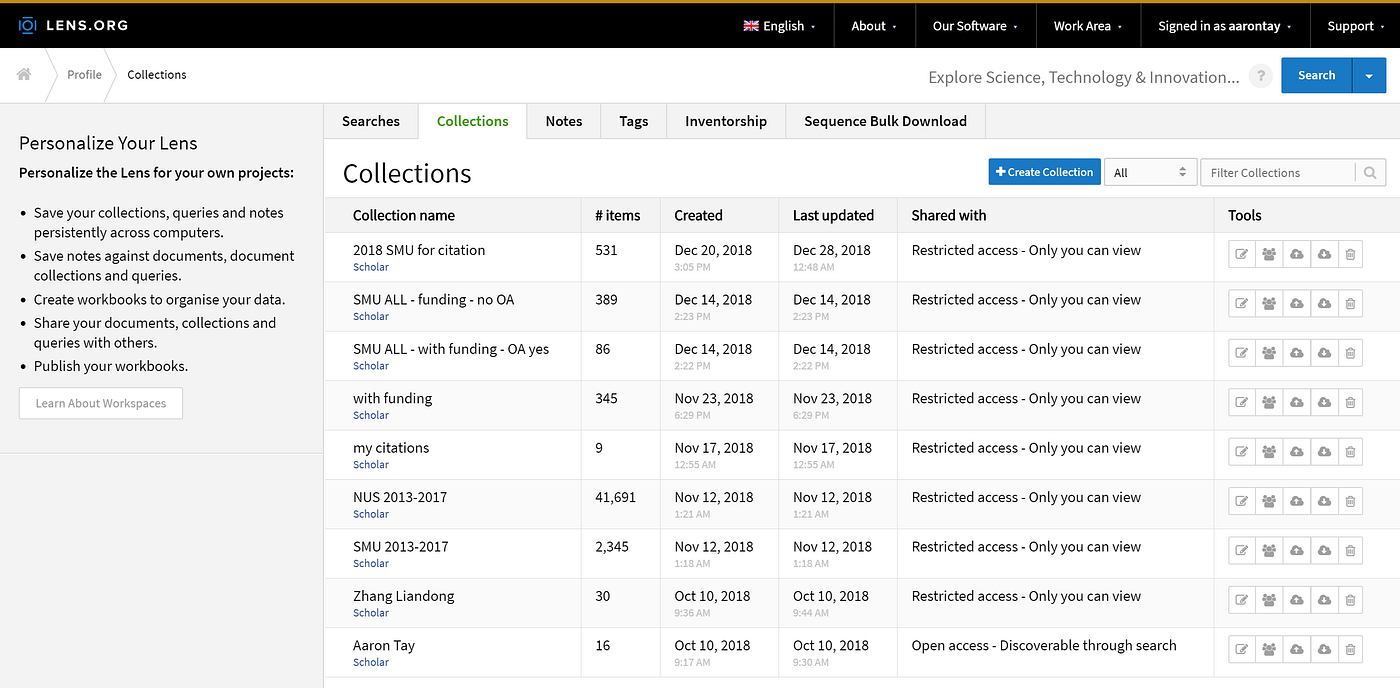The width and height of the screenshot is (1400, 688).
Task: Edit the 'my citations' collection
Action: (1242, 452)
